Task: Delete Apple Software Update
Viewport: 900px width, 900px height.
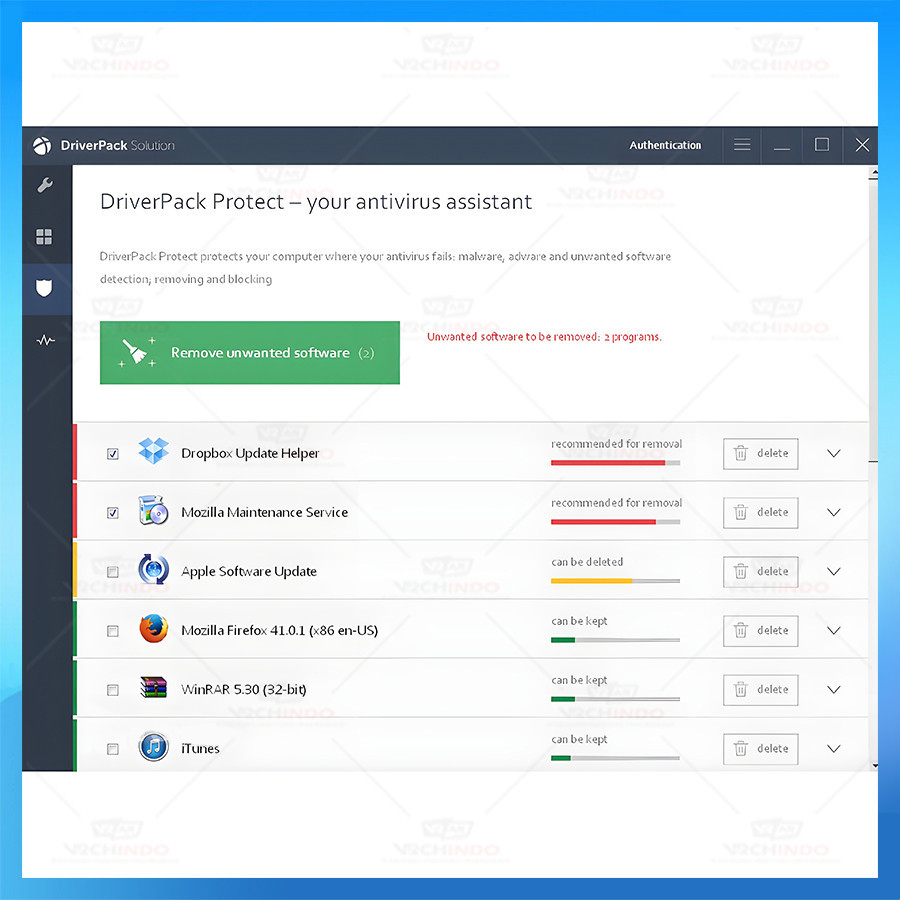Action: [x=761, y=572]
